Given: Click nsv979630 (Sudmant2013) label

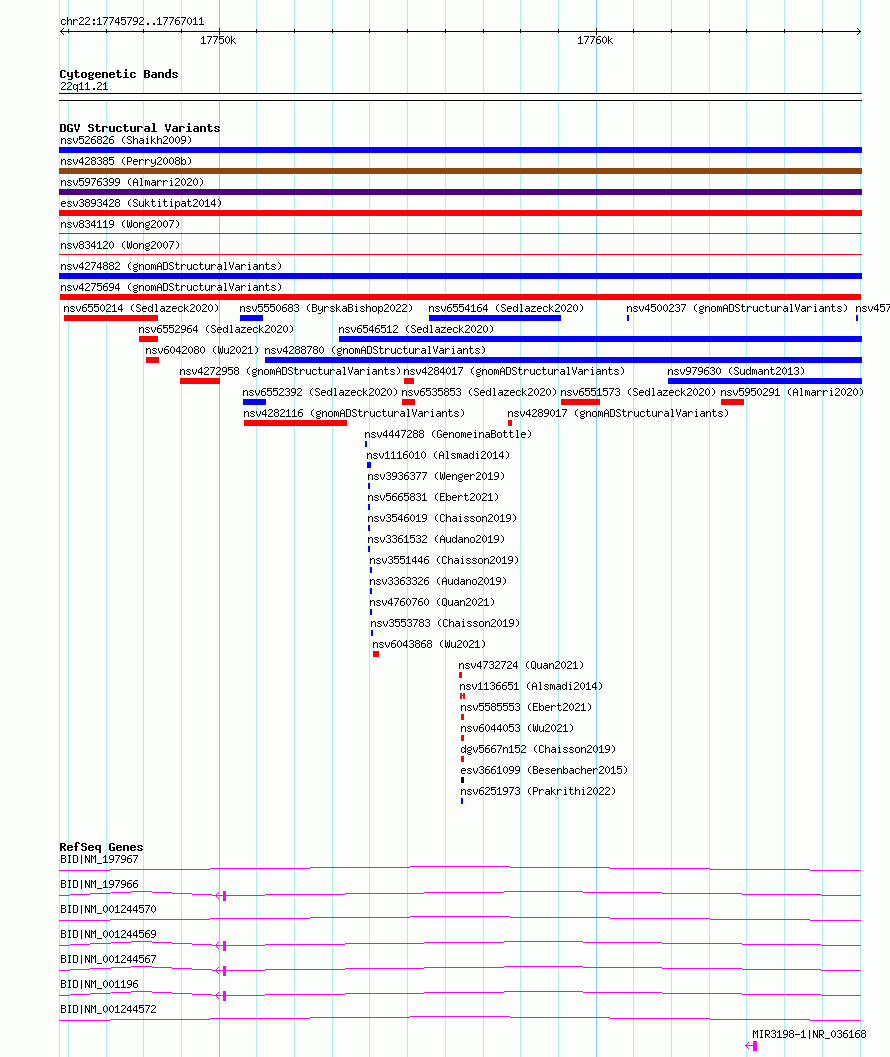Looking at the screenshot, I should click(x=736, y=371).
